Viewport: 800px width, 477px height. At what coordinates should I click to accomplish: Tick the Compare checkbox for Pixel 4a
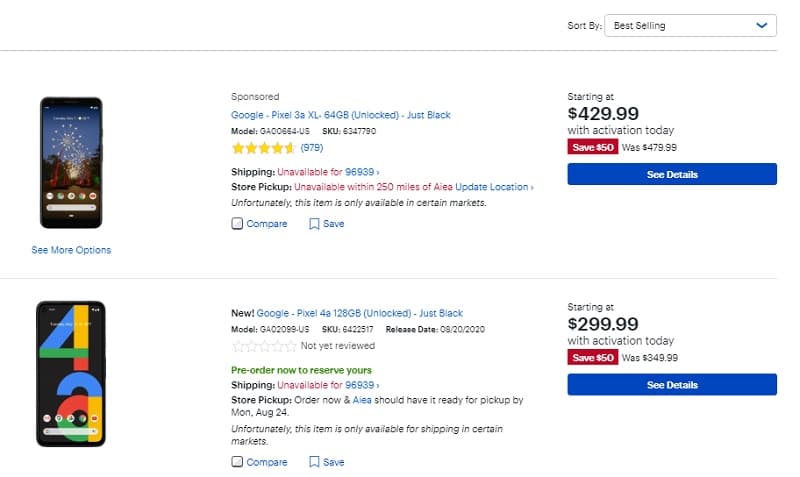pyautogui.click(x=237, y=462)
